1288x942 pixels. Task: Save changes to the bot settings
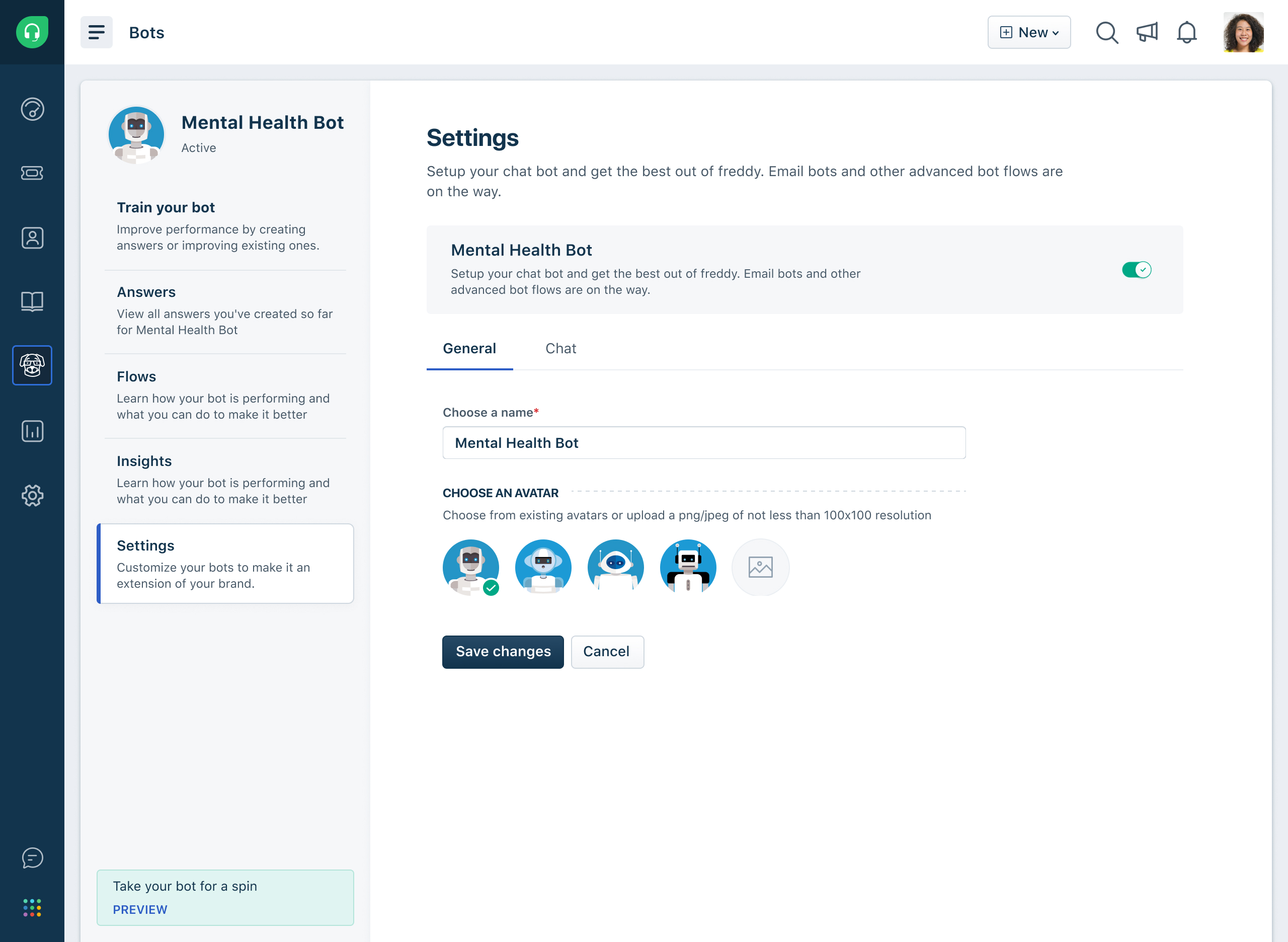click(x=502, y=652)
